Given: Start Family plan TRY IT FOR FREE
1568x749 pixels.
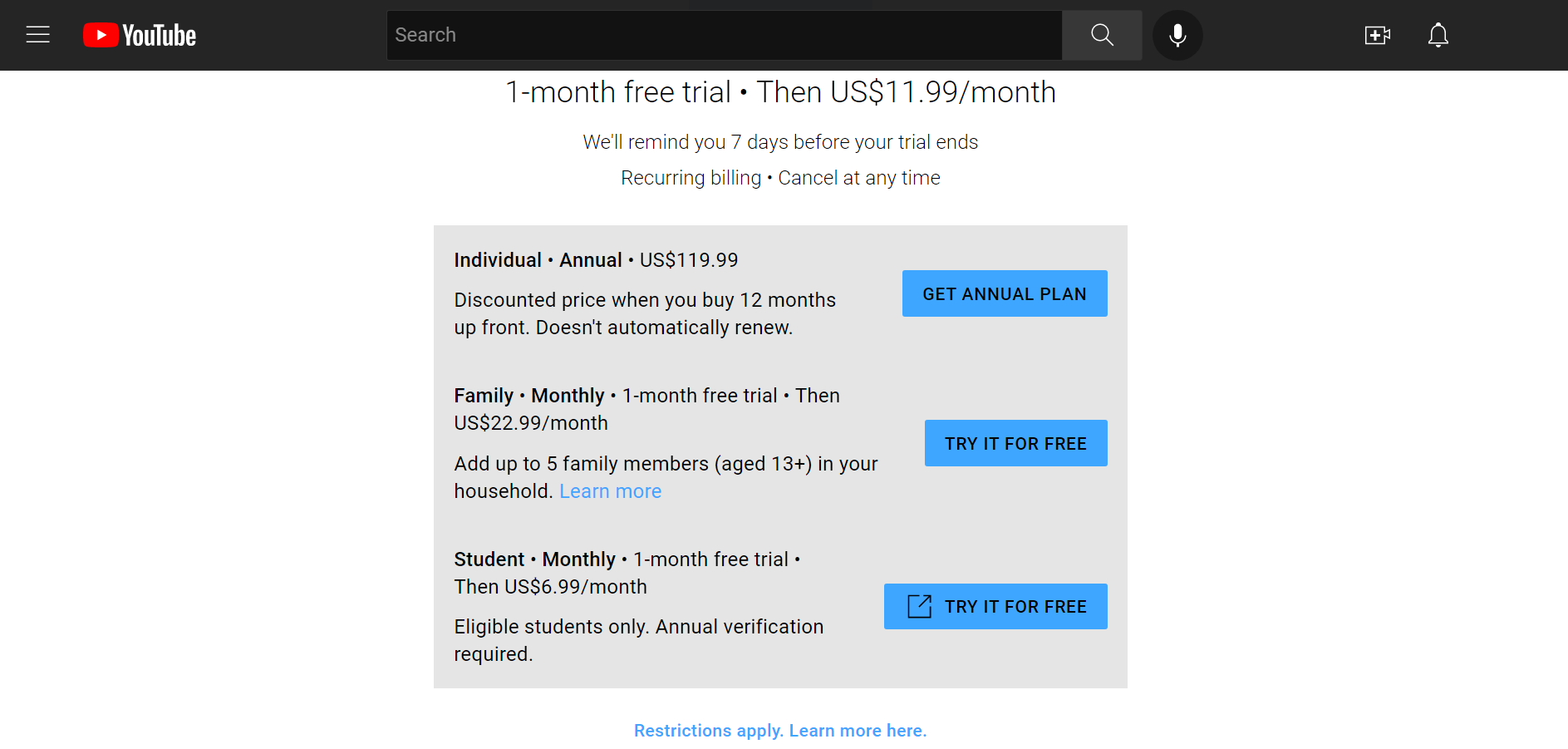Looking at the screenshot, I should click(1015, 443).
